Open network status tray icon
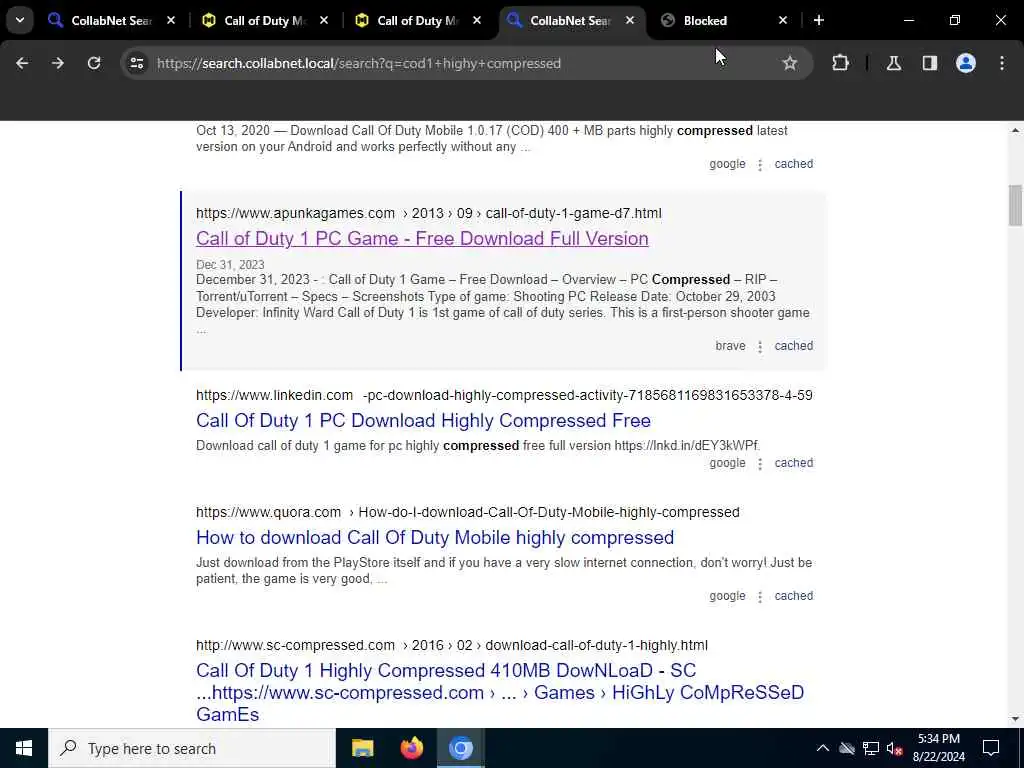Image resolution: width=1024 pixels, height=768 pixels. click(871, 748)
